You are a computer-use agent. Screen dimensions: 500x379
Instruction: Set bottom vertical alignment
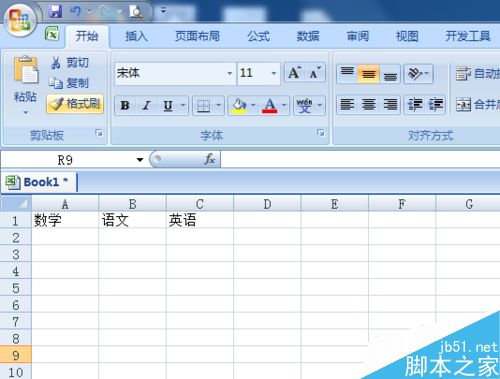point(390,73)
